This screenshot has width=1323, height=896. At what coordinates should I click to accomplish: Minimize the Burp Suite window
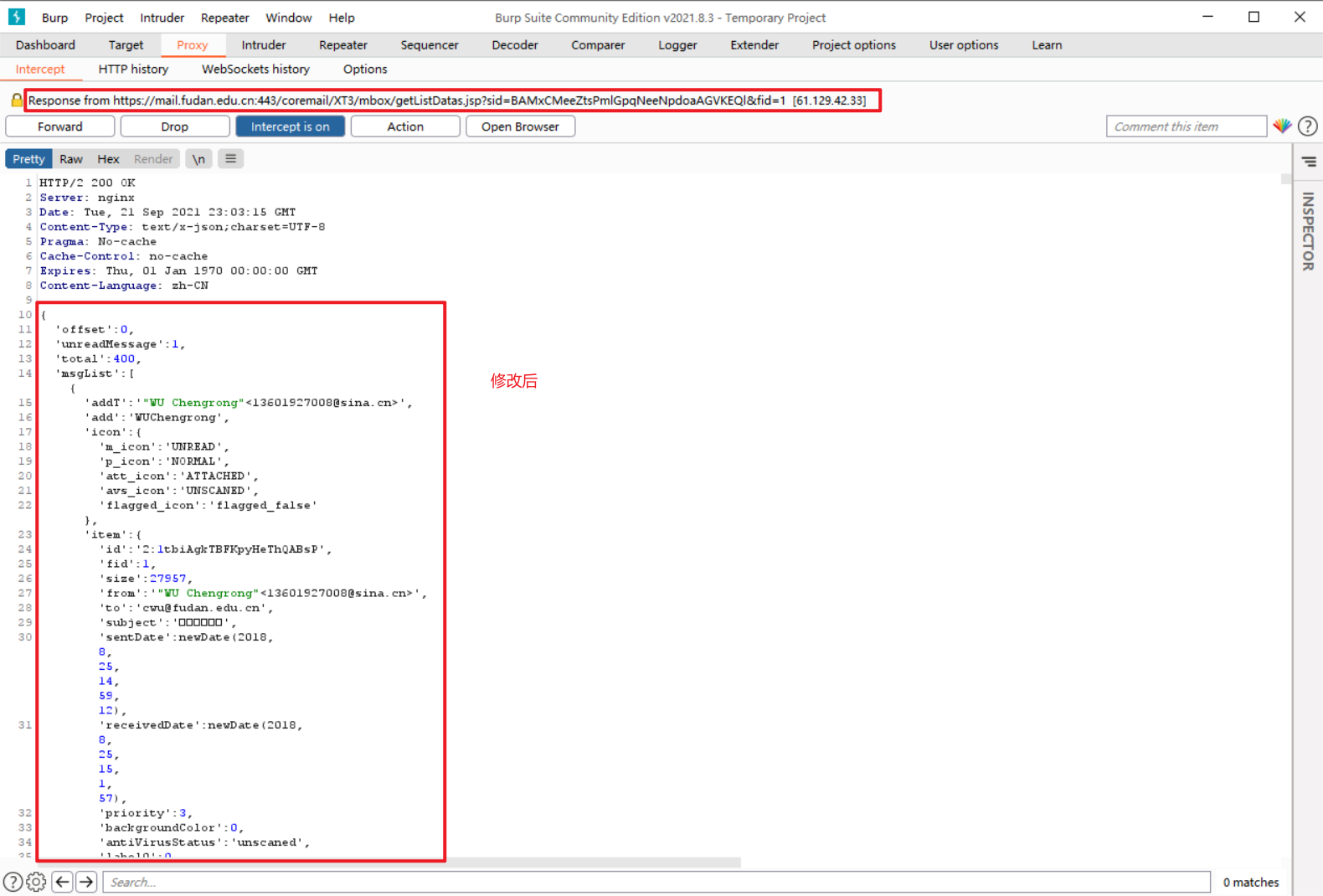point(1207,17)
